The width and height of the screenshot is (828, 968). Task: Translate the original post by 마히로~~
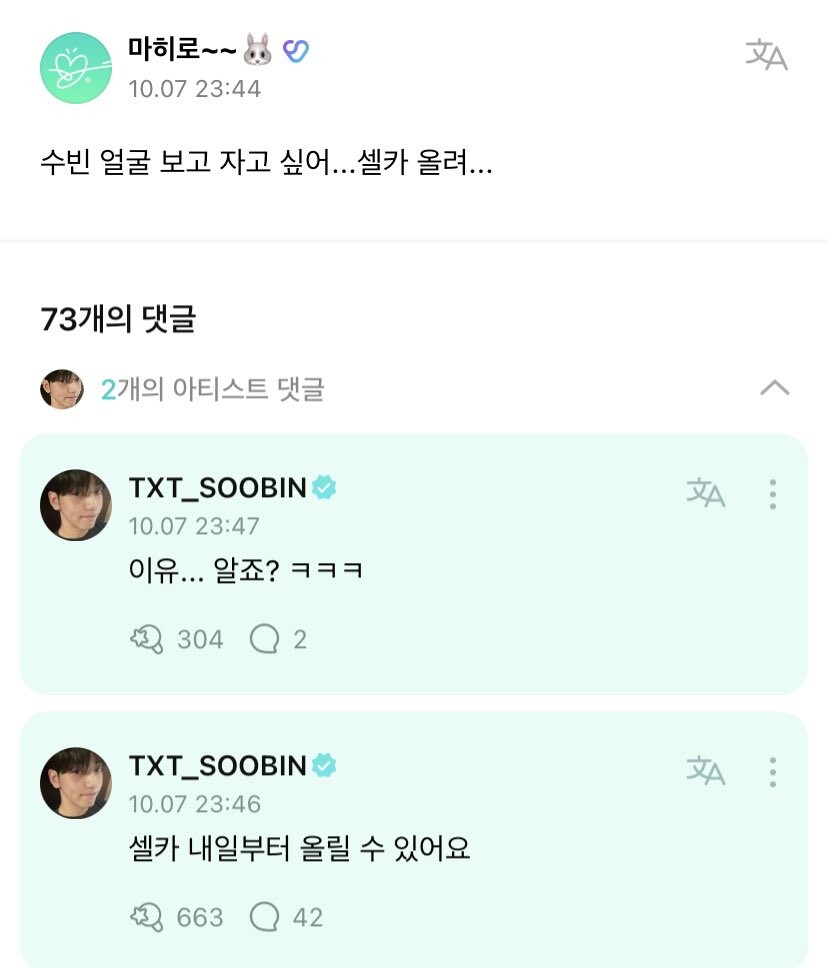click(x=766, y=56)
